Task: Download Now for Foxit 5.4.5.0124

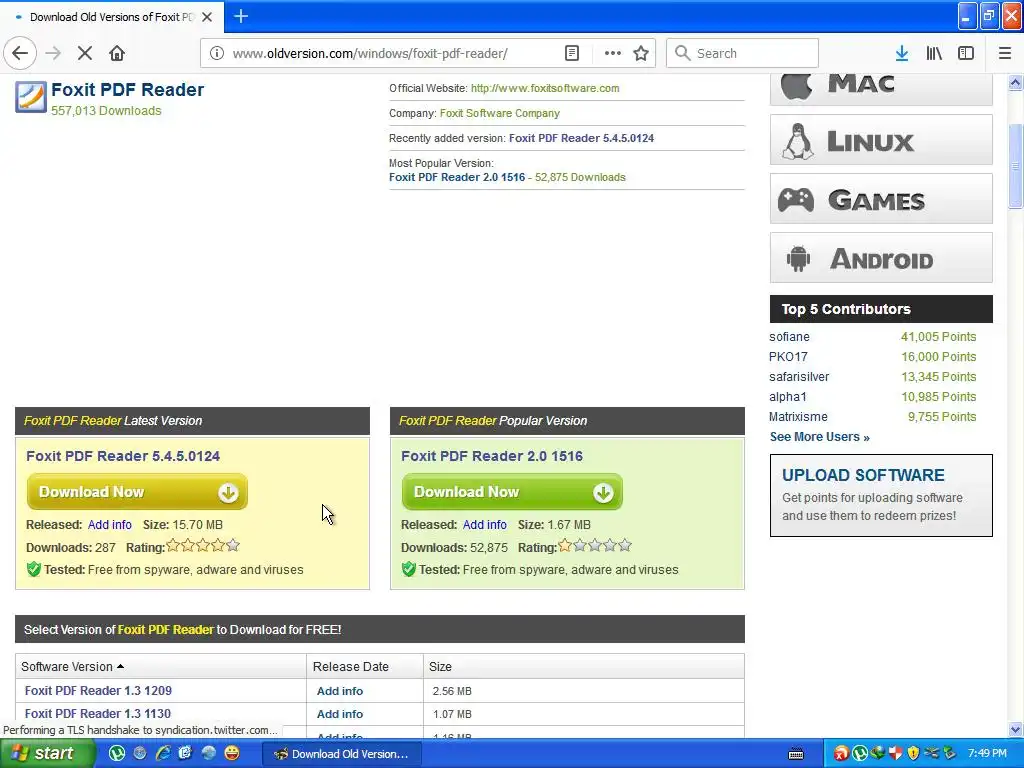Action: pyautogui.click(x=137, y=492)
